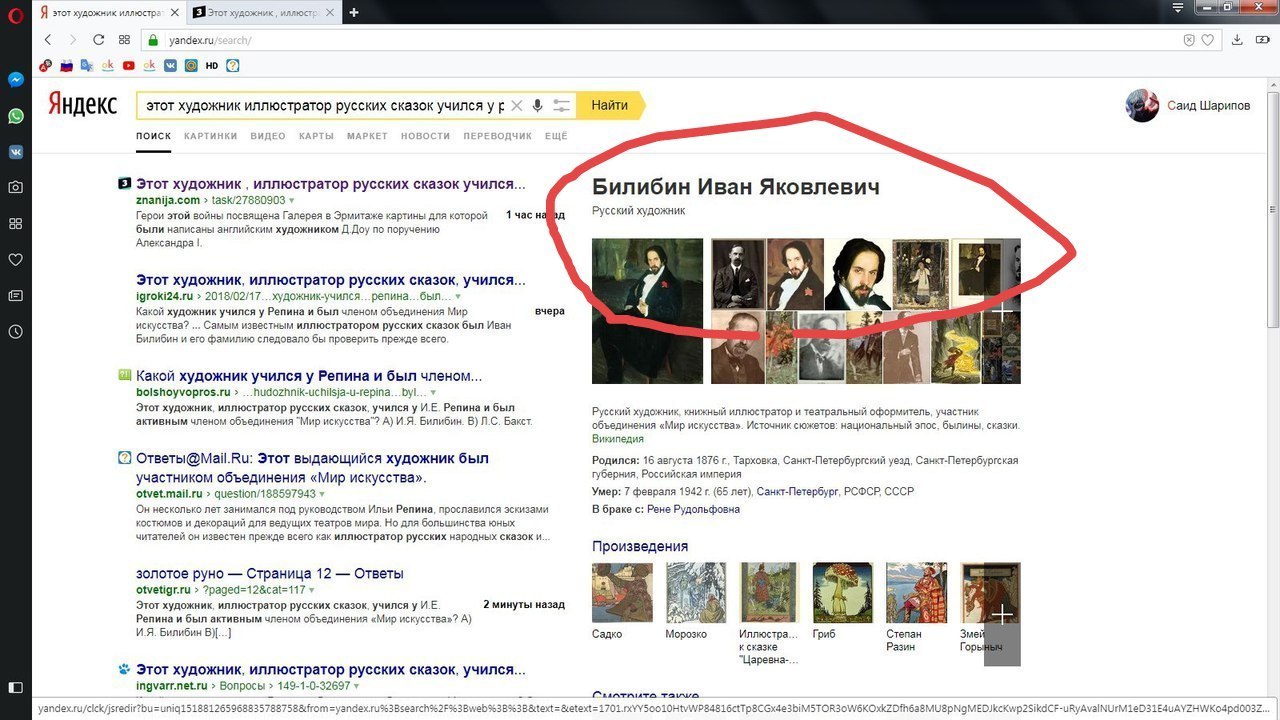Toggle the sidebar panel at the bottom left

pyautogui.click(x=16, y=688)
